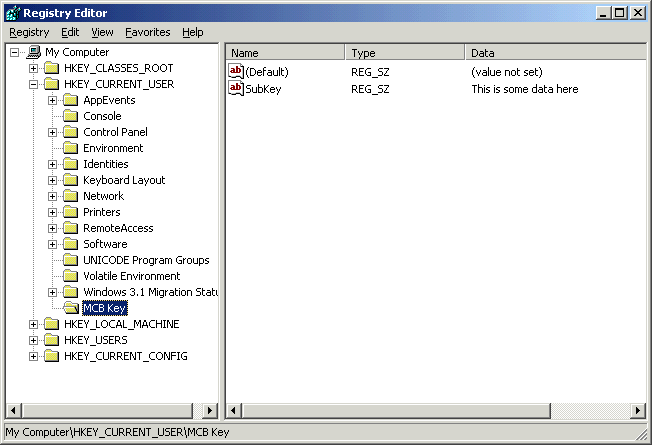The height and width of the screenshot is (445, 652).
Task: Click the Control Panel folder icon
Action: tap(71, 132)
